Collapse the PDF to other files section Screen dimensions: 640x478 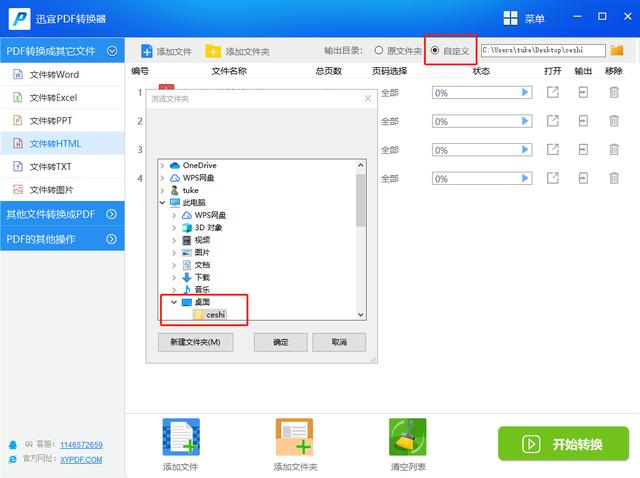[x=112, y=51]
